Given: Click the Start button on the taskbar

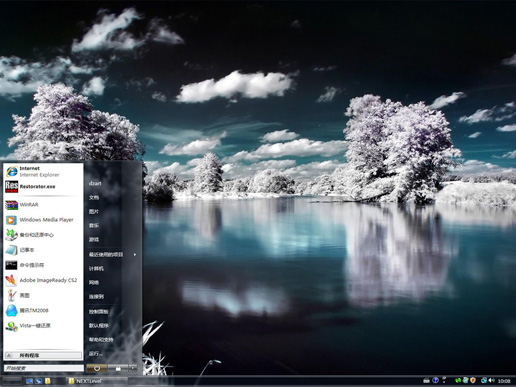Looking at the screenshot, I should (x=12, y=381).
